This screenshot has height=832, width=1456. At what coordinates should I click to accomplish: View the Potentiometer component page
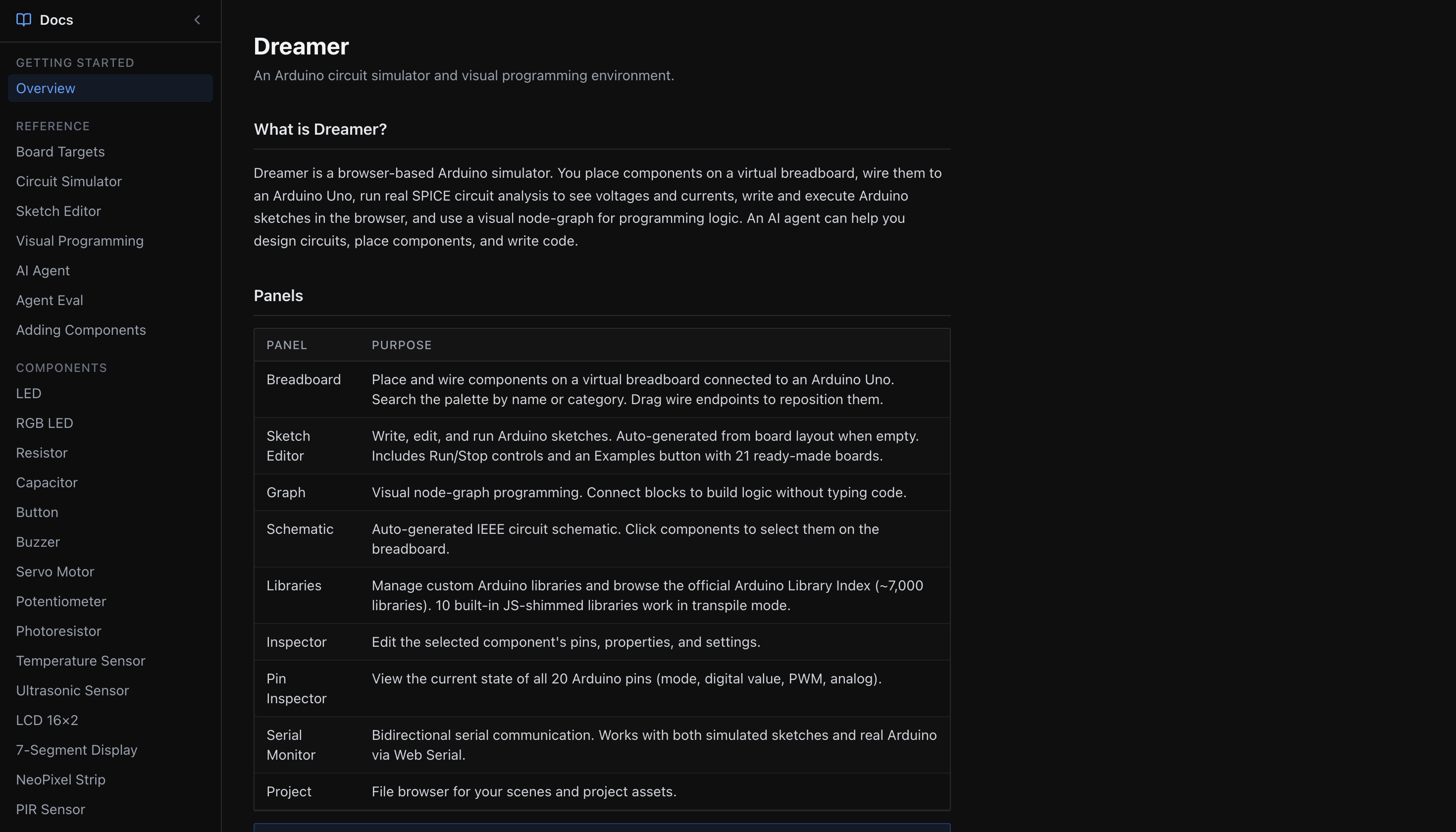pyautogui.click(x=61, y=602)
